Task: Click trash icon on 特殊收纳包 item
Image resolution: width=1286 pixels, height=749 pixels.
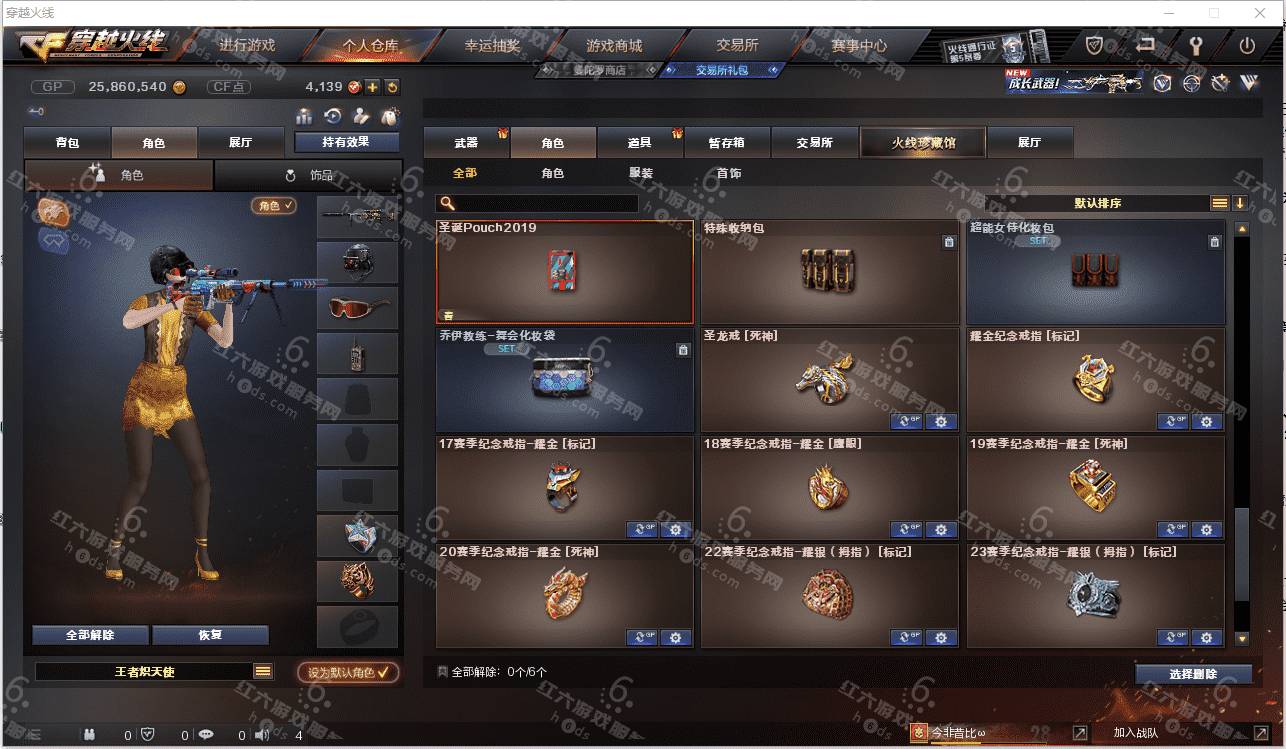Action: point(948,242)
